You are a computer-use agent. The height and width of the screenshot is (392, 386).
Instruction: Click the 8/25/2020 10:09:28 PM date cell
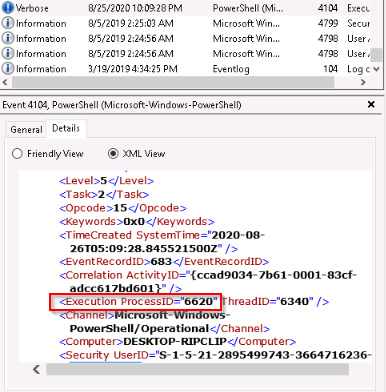tap(135, 8)
